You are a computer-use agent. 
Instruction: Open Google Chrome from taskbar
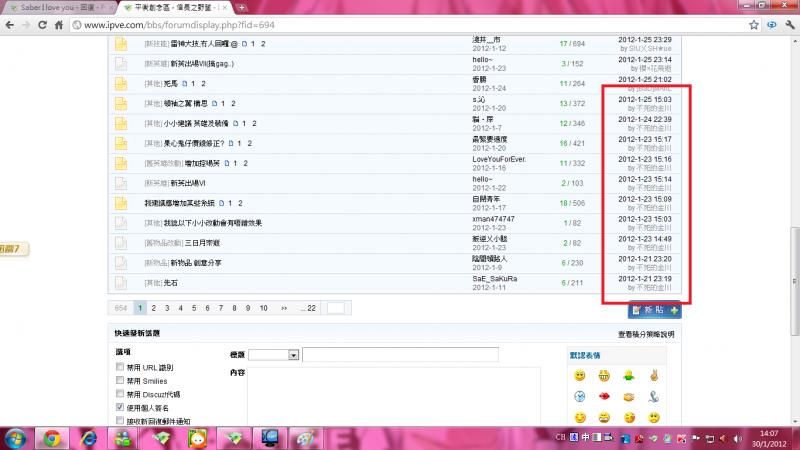click(52, 439)
